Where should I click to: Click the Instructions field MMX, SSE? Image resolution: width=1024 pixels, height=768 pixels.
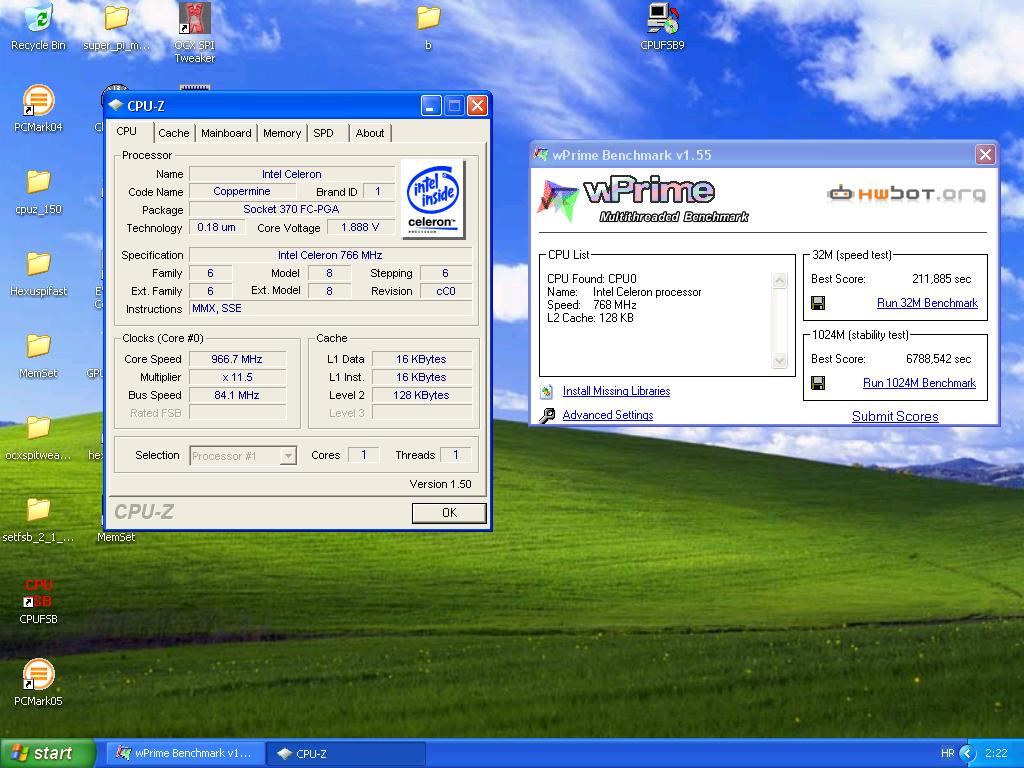330,308
